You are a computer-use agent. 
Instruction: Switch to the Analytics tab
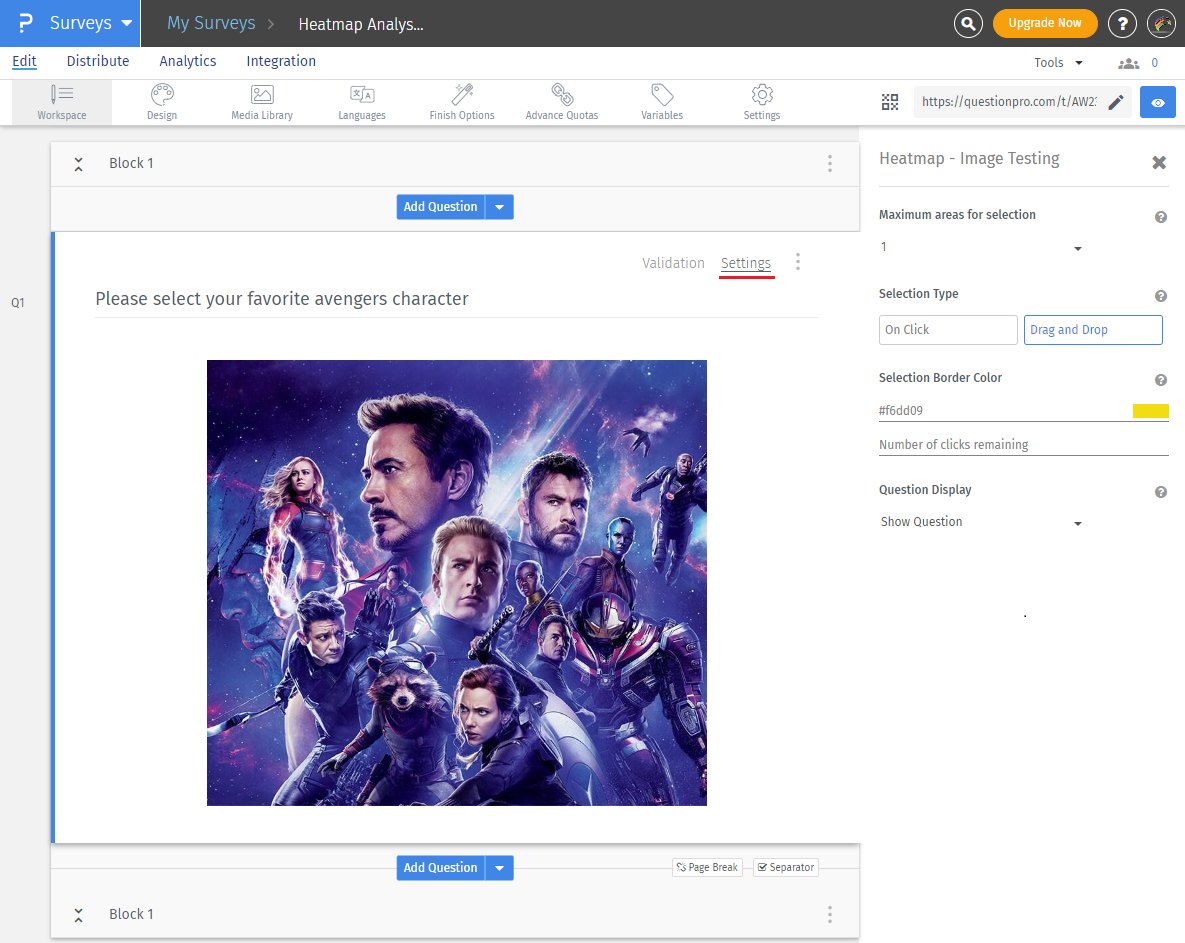click(x=187, y=61)
